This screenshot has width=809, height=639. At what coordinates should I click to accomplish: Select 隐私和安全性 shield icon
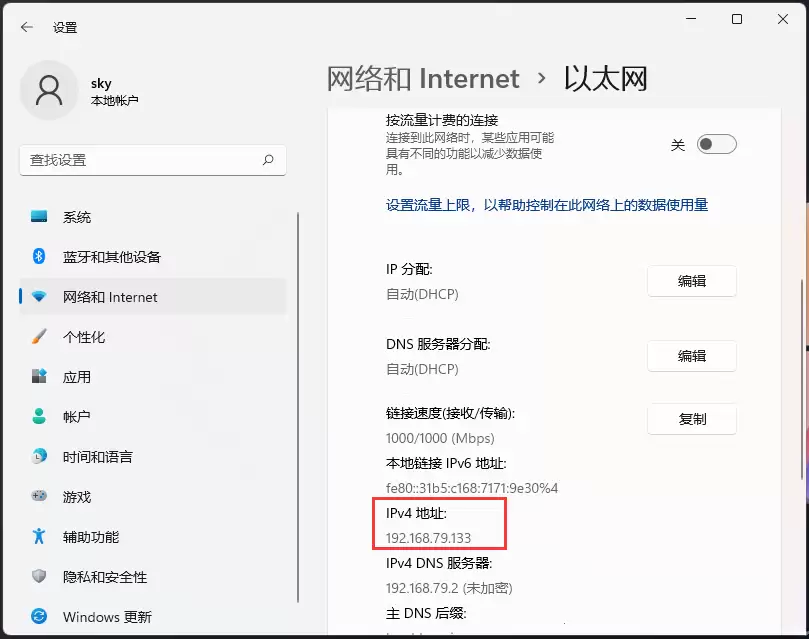(x=41, y=577)
